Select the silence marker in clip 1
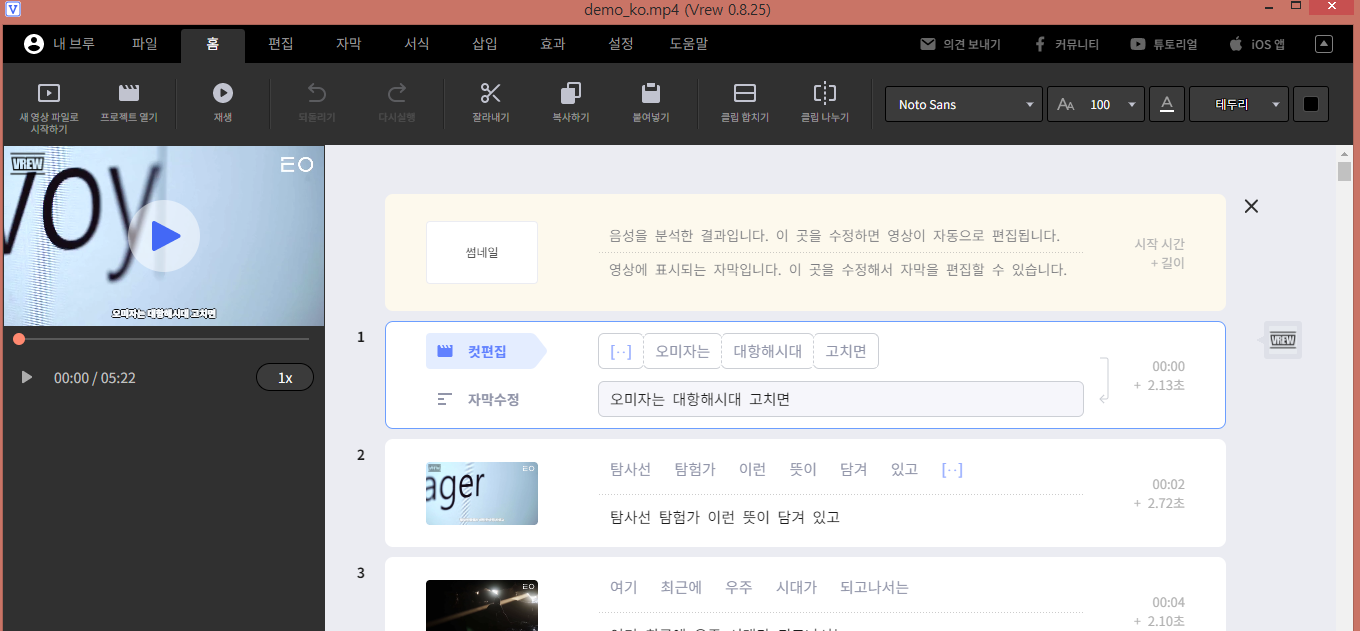Image resolution: width=1360 pixels, height=631 pixels. [x=621, y=351]
